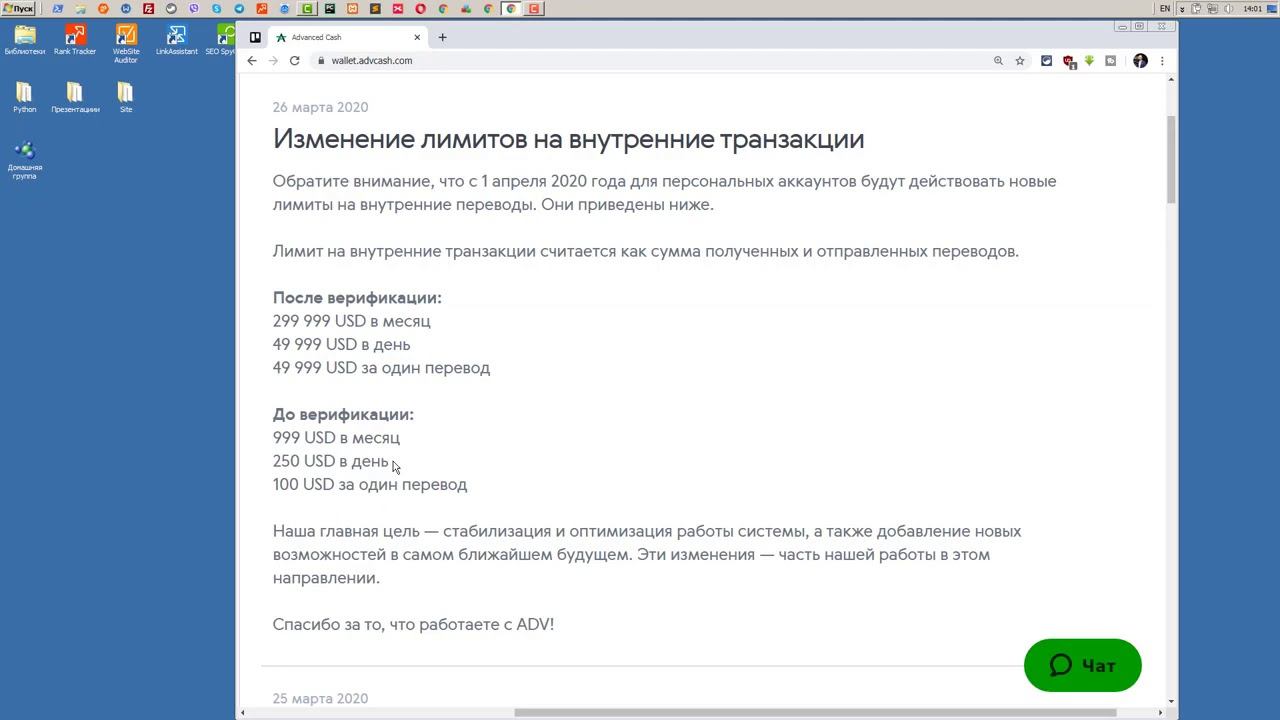Click the '100 USD за один перевод' line
This screenshot has width=1280, height=720.
tap(370, 484)
